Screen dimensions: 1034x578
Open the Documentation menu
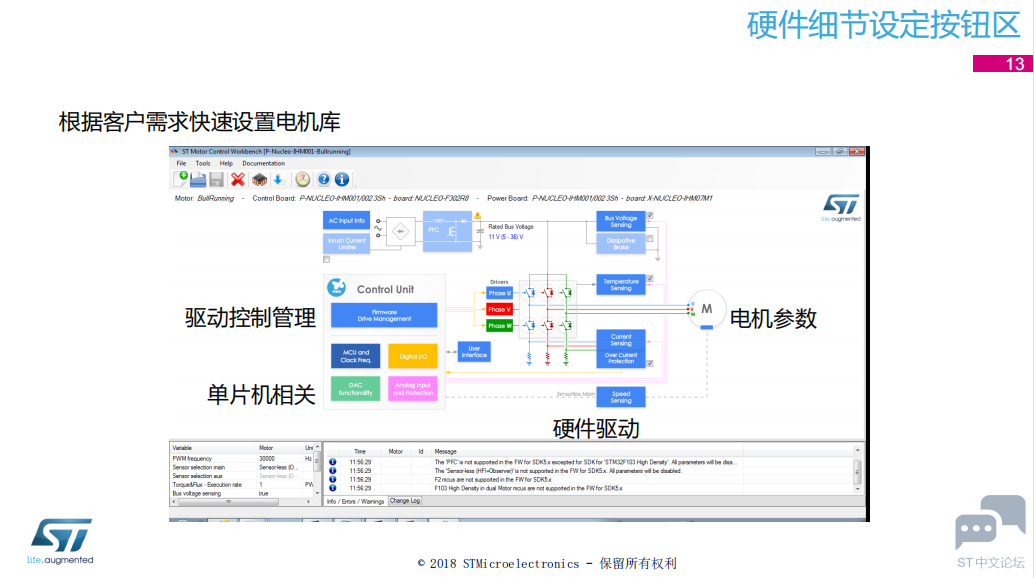pos(263,163)
